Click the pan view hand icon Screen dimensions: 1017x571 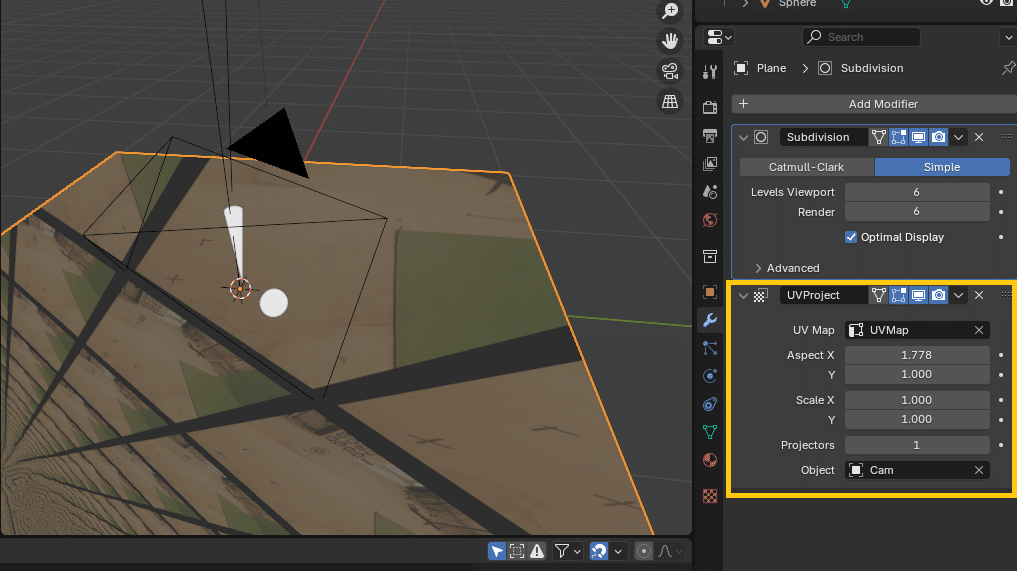pos(670,41)
